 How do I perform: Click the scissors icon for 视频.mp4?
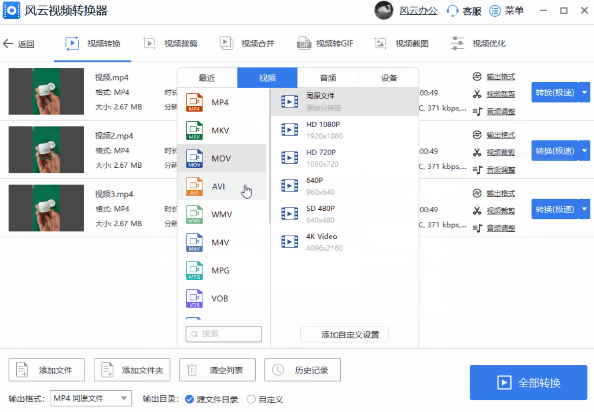(477, 94)
